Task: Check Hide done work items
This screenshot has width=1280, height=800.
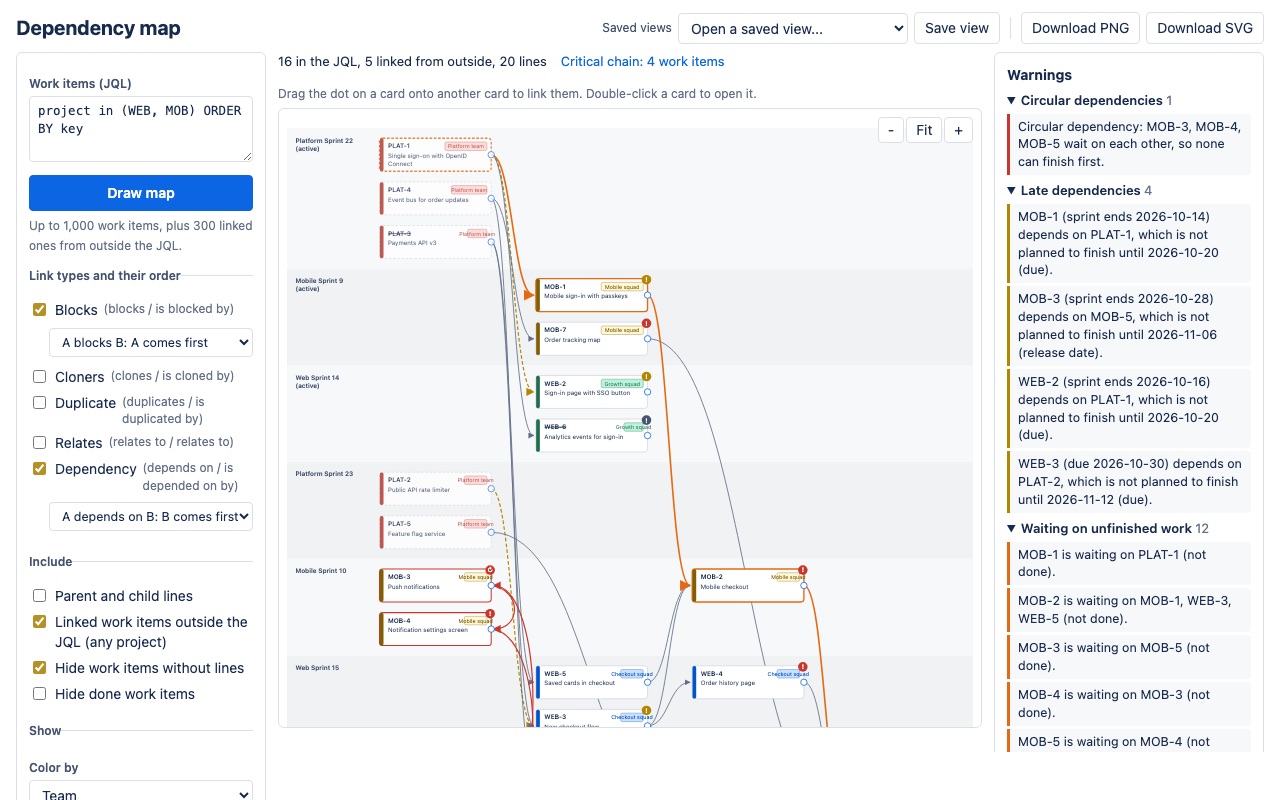Action: pyautogui.click(x=40, y=694)
